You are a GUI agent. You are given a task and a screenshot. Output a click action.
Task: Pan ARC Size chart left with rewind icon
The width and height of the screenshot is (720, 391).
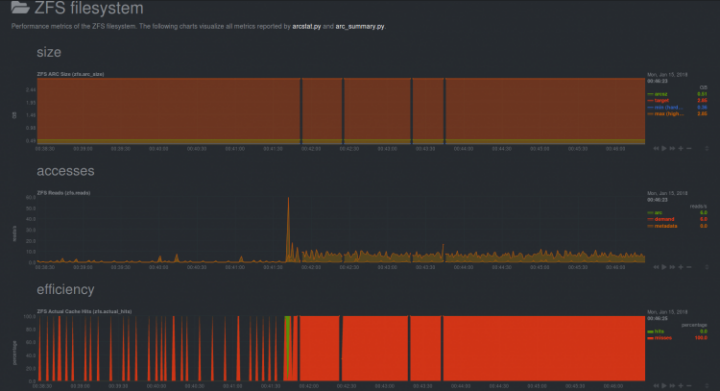(656, 148)
